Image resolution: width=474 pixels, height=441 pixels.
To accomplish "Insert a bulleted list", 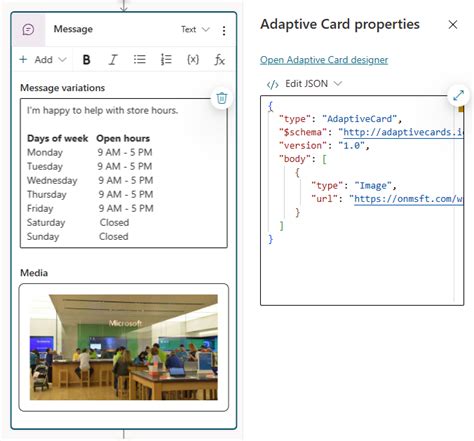I will 140,60.
